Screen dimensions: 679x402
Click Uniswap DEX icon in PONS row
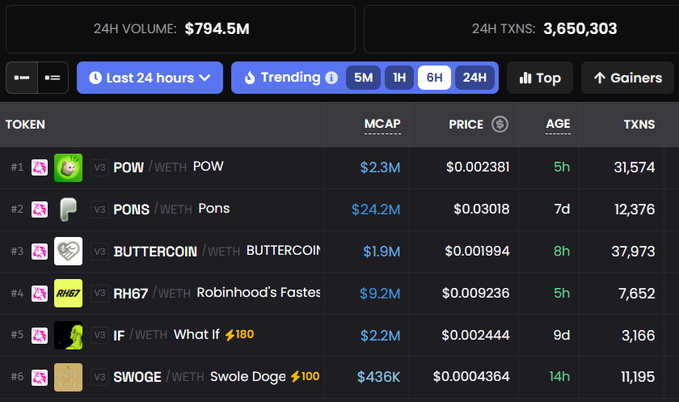click(39, 210)
